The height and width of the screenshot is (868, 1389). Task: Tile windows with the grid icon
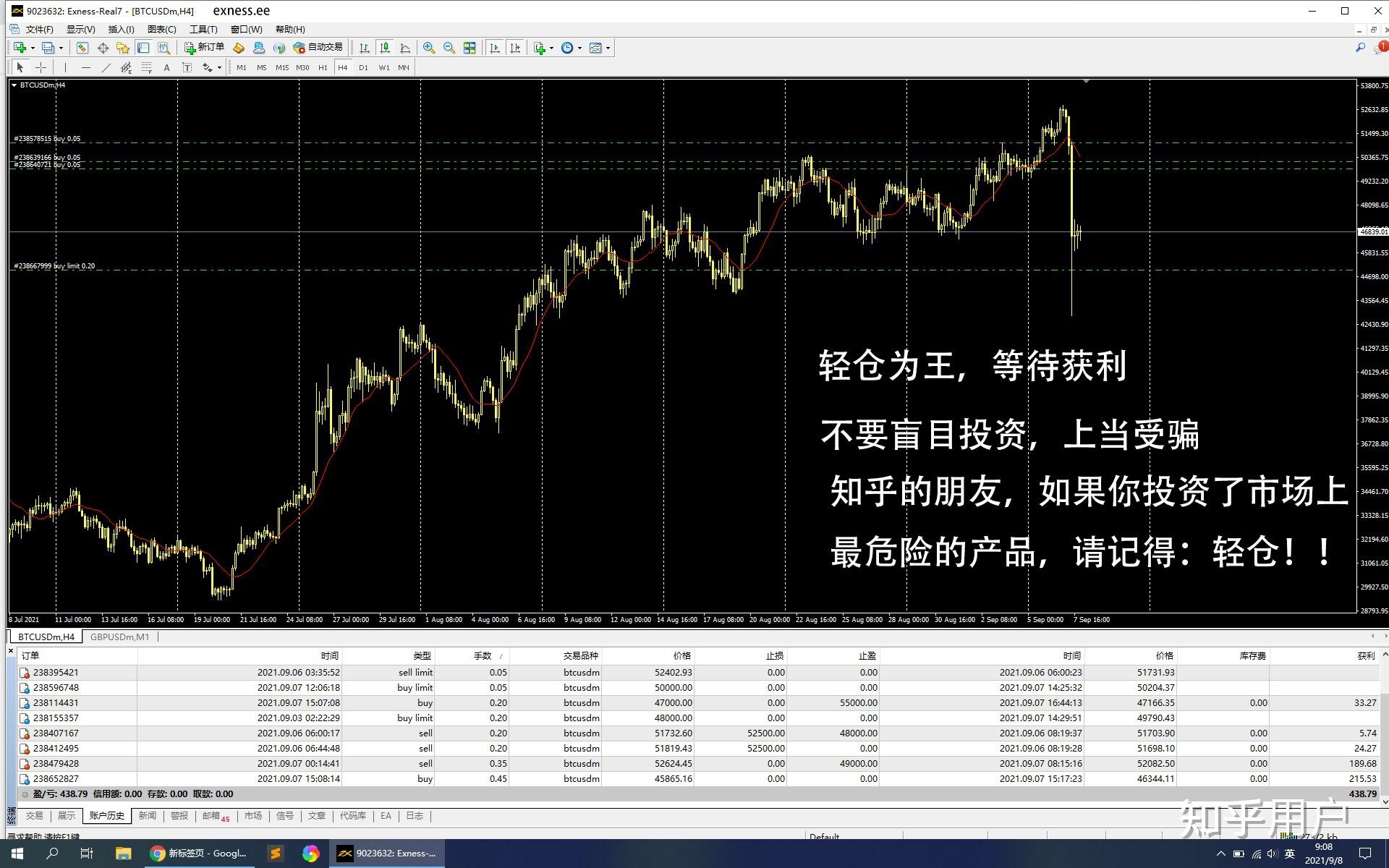(470, 48)
